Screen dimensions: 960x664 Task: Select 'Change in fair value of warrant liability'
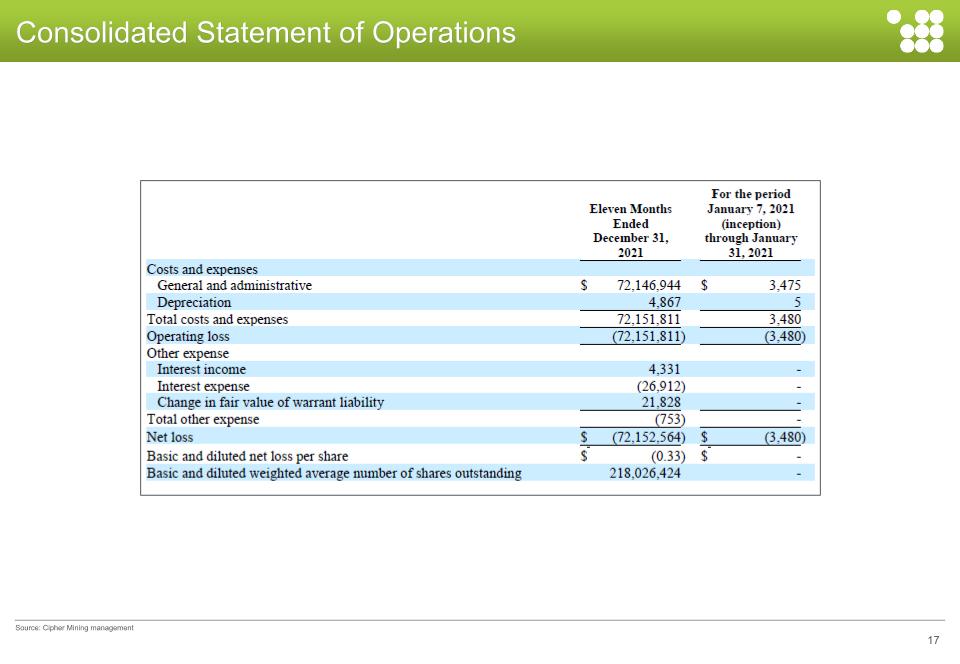coord(271,403)
